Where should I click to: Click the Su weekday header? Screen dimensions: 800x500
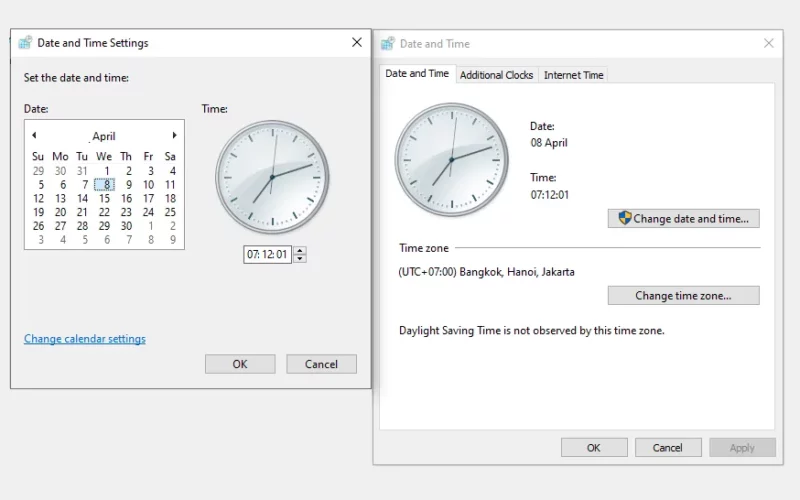click(x=38, y=156)
